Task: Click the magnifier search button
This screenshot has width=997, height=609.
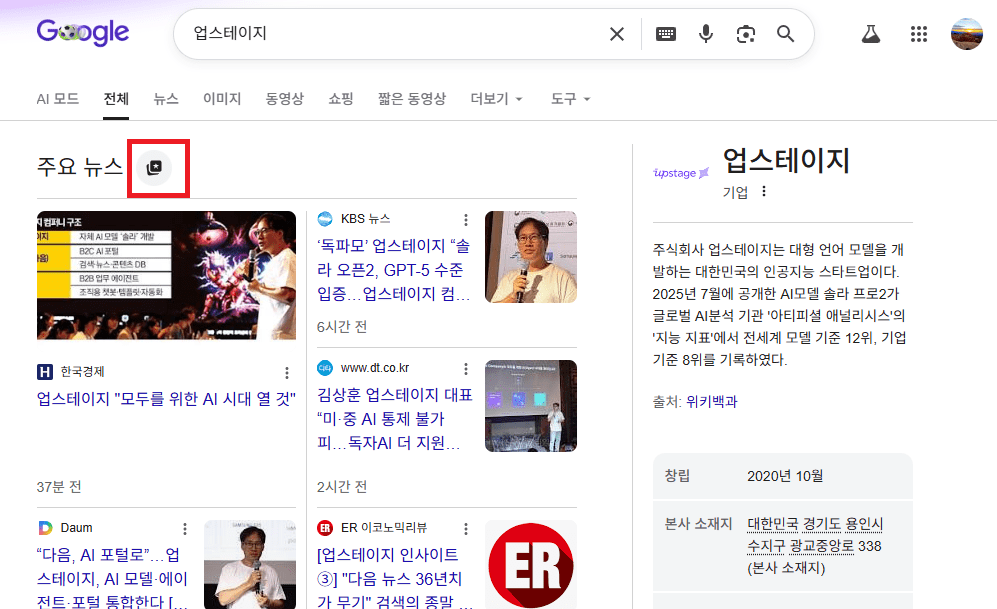Action: pyautogui.click(x=785, y=34)
